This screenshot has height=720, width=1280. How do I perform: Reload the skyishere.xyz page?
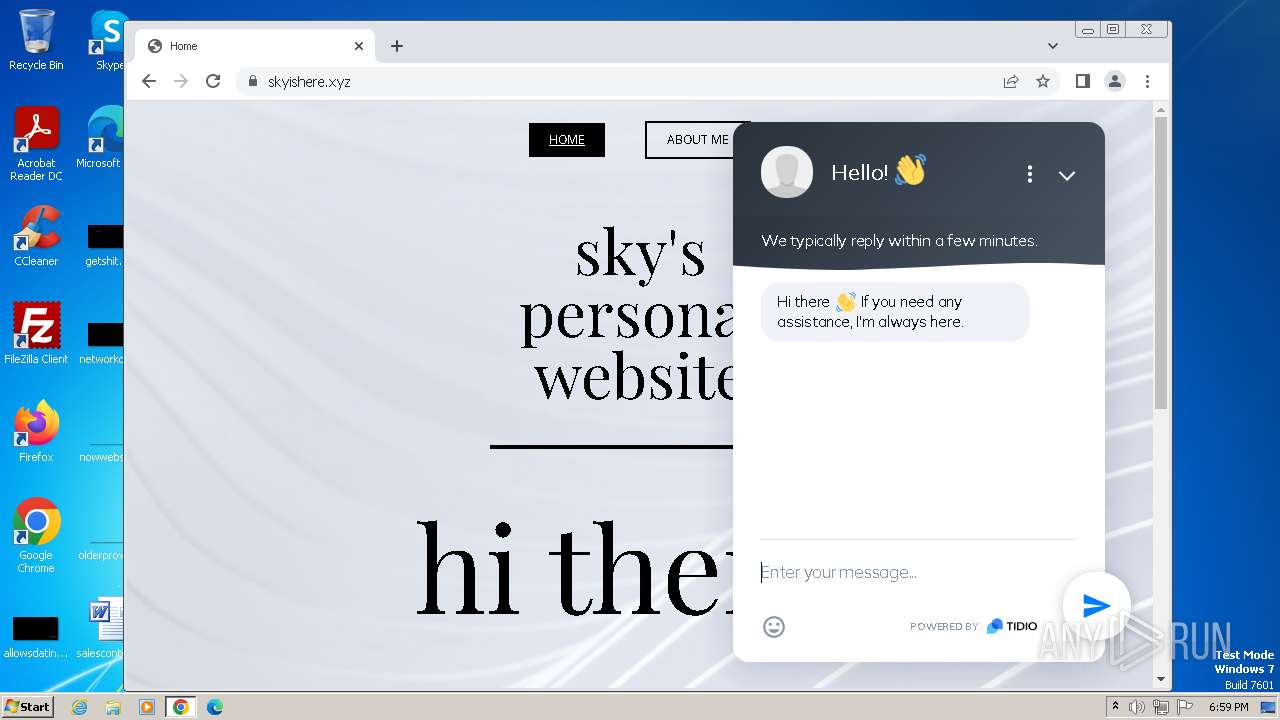[213, 81]
